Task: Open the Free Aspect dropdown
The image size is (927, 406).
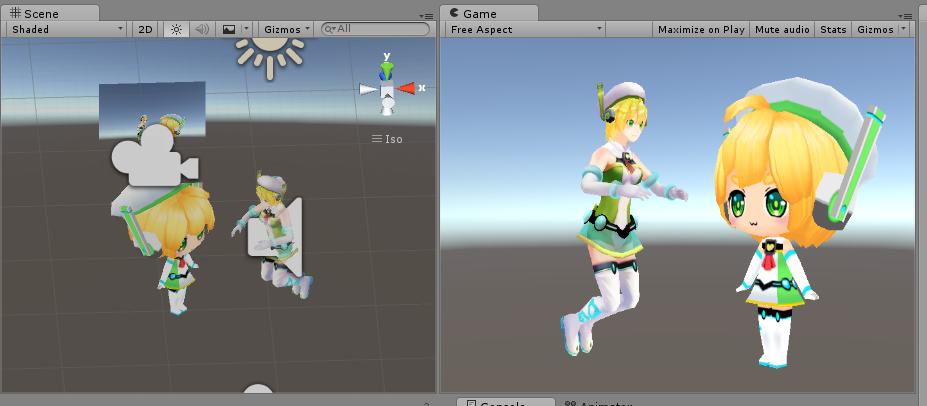Action: pyautogui.click(x=525, y=30)
